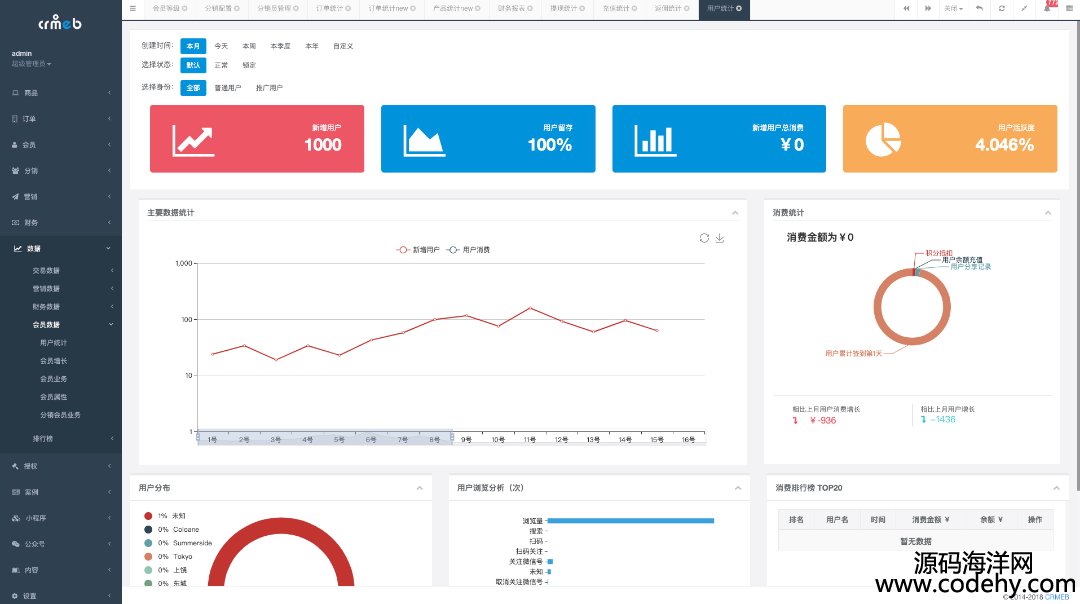Open the admin 超级管理员 user dropdown
This screenshot has height=604, width=1080.
click(x=31, y=64)
